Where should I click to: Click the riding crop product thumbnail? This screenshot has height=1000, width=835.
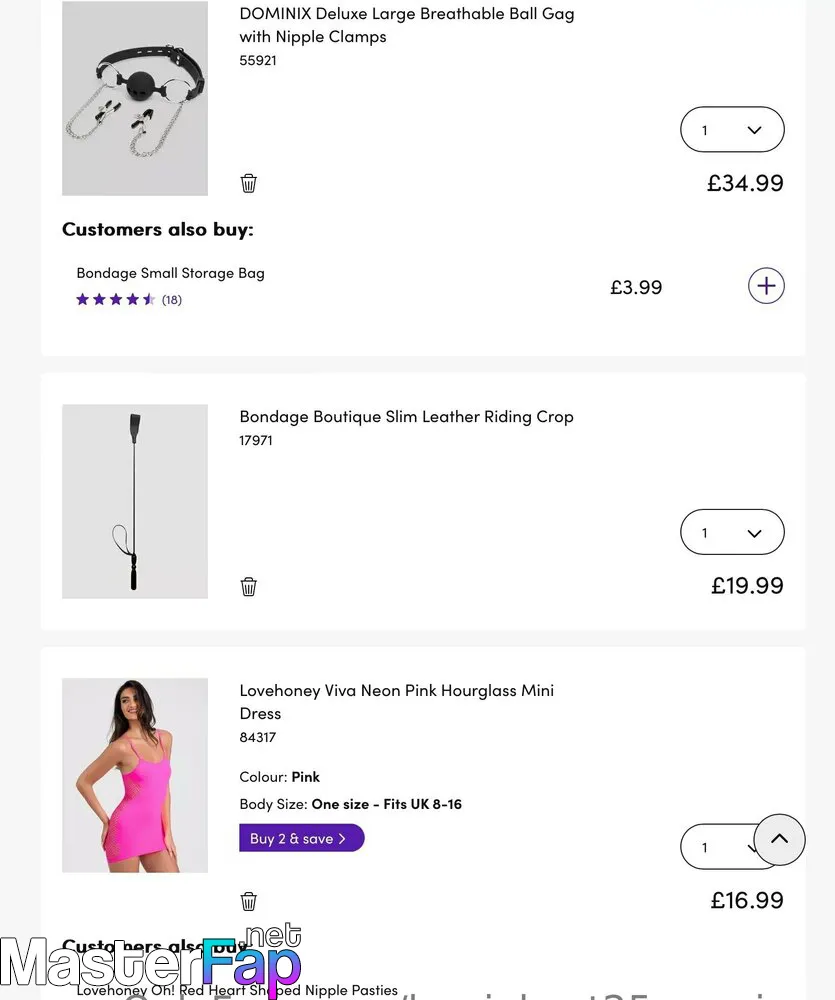pos(135,501)
